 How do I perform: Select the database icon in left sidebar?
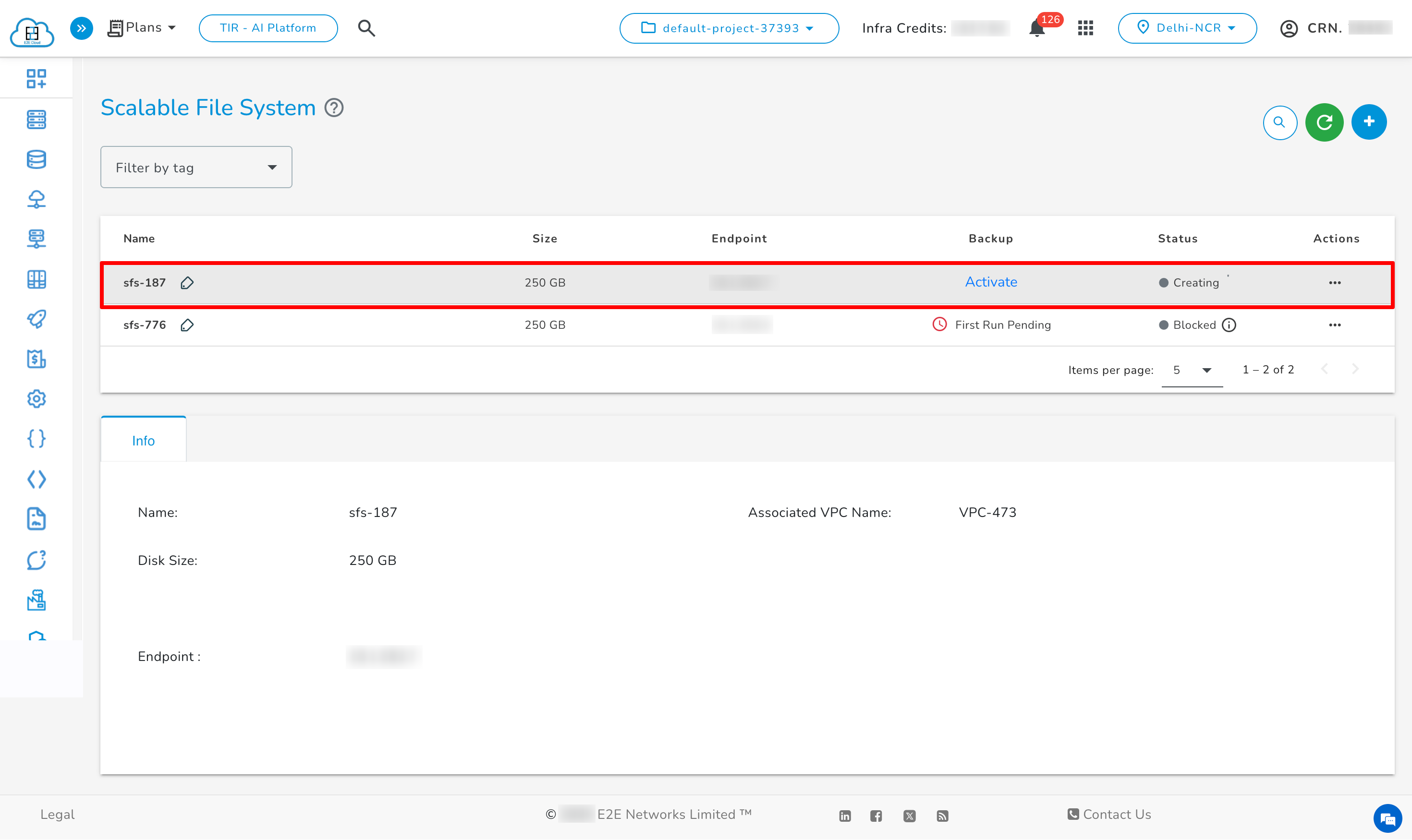point(36,159)
